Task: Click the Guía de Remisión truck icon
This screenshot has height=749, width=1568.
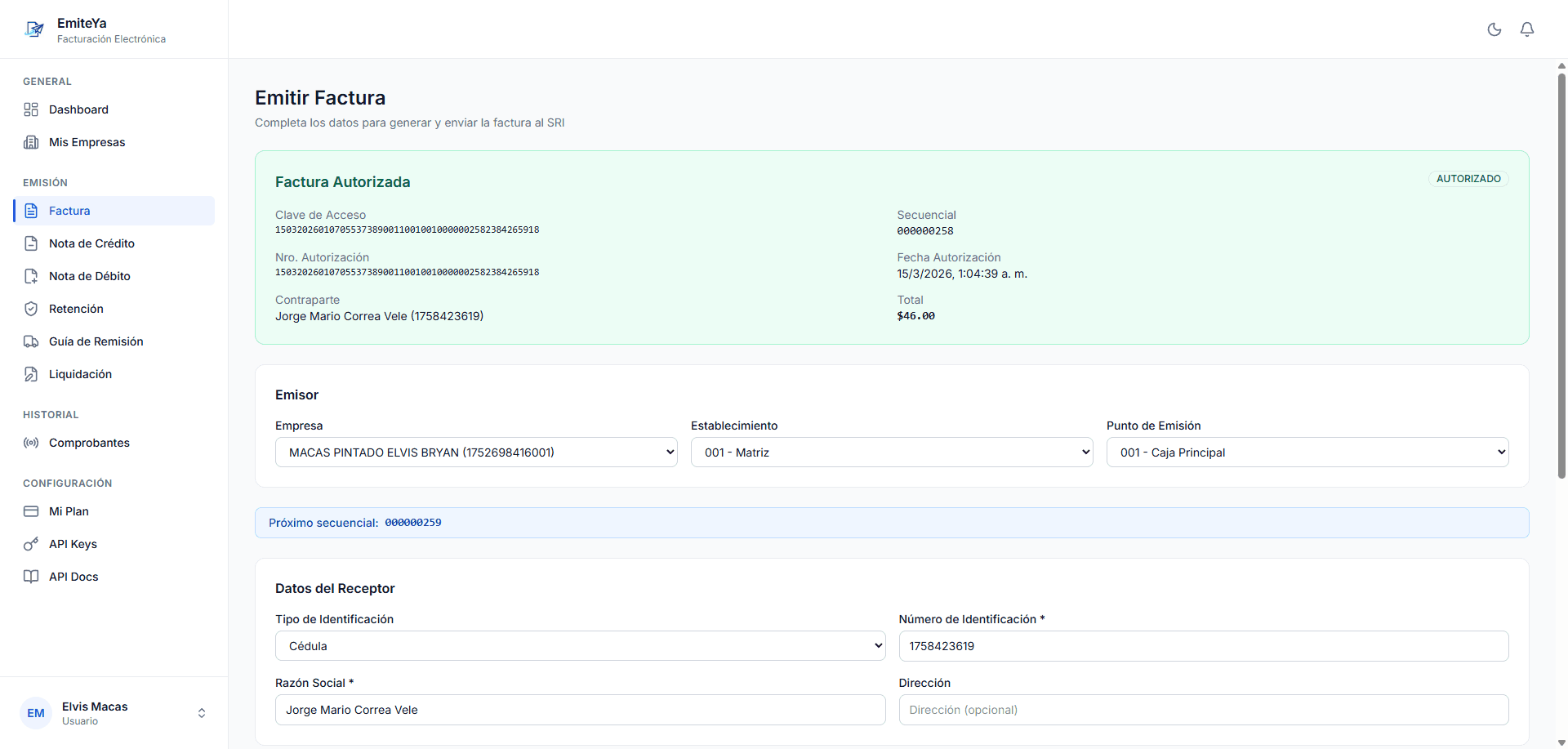Action: [31, 341]
